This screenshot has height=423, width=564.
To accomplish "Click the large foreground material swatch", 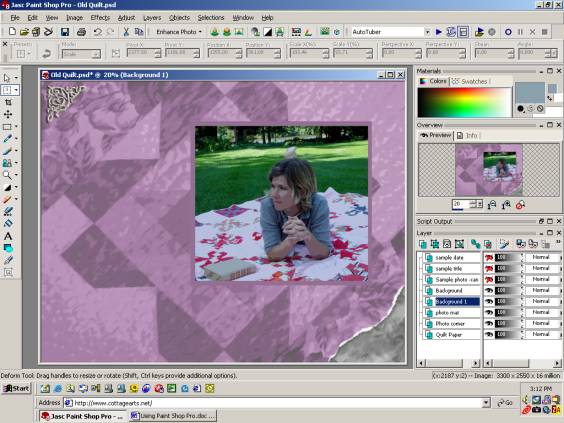I will pyautogui.click(x=530, y=92).
